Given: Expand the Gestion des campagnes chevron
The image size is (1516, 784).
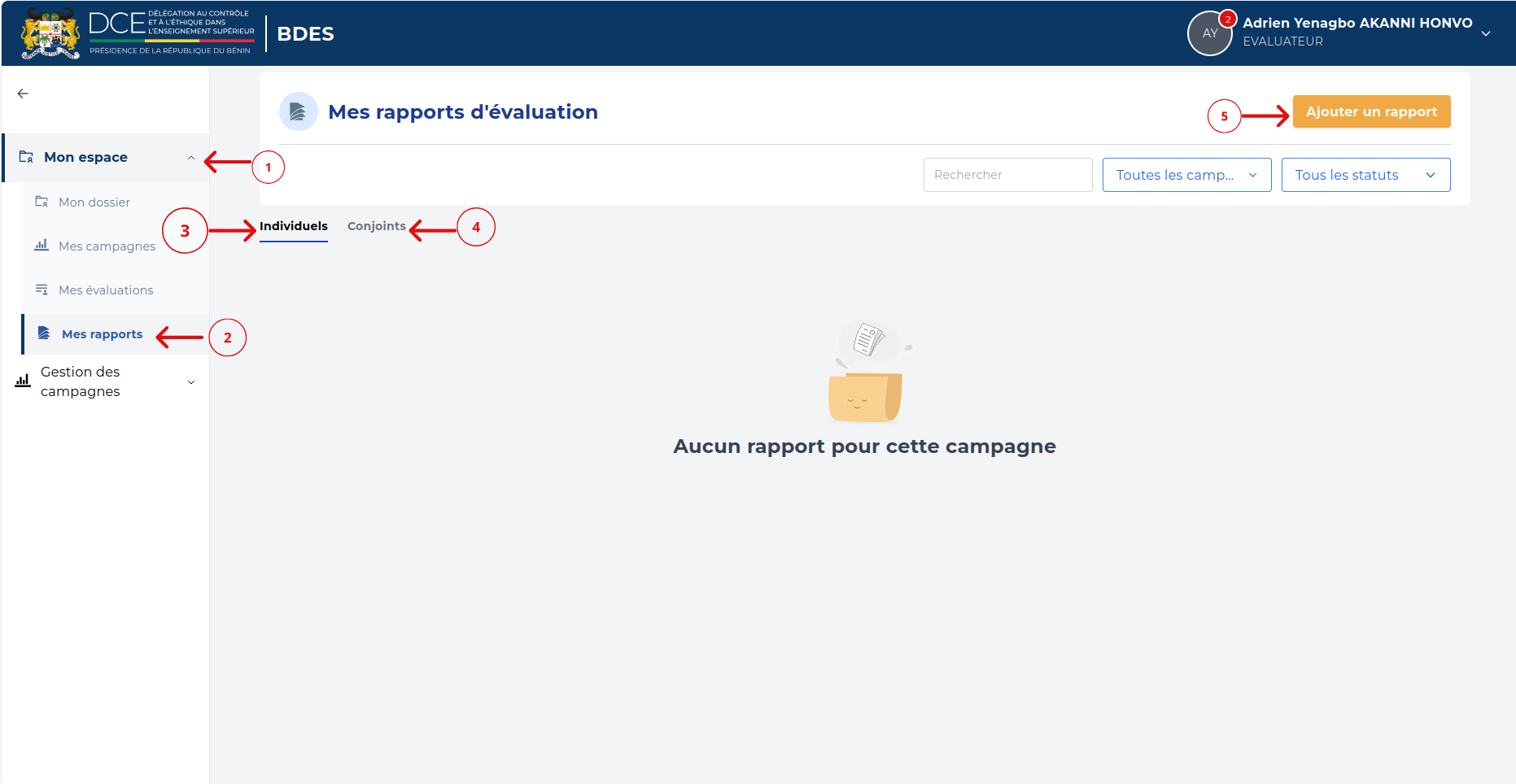Looking at the screenshot, I should coord(191,382).
